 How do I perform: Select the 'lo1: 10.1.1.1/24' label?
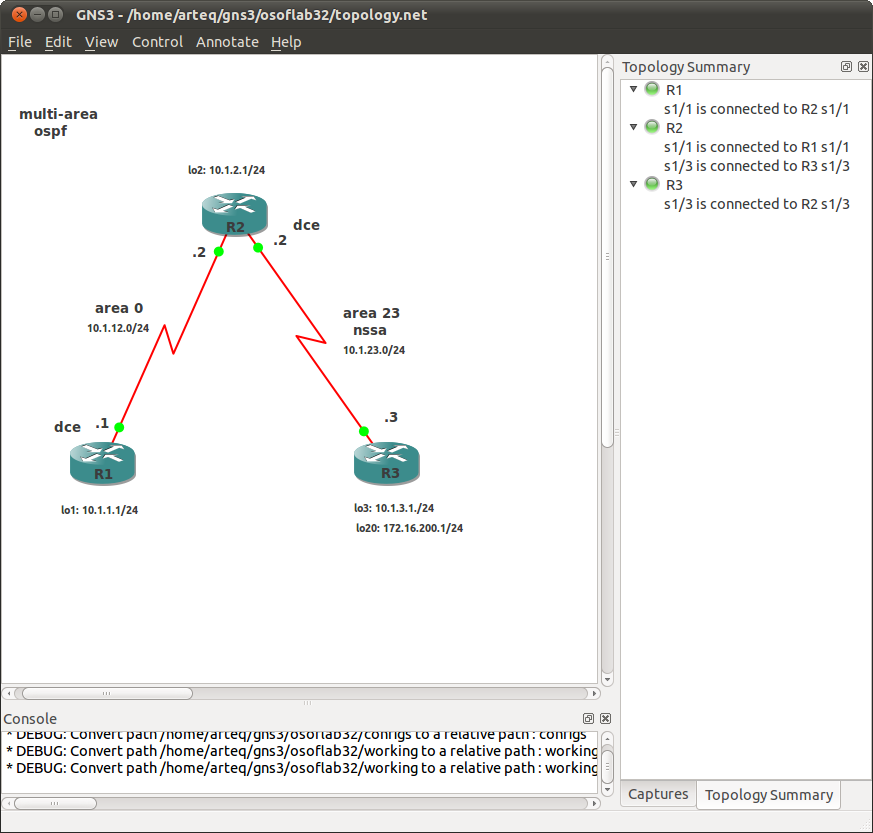coord(99,510)
